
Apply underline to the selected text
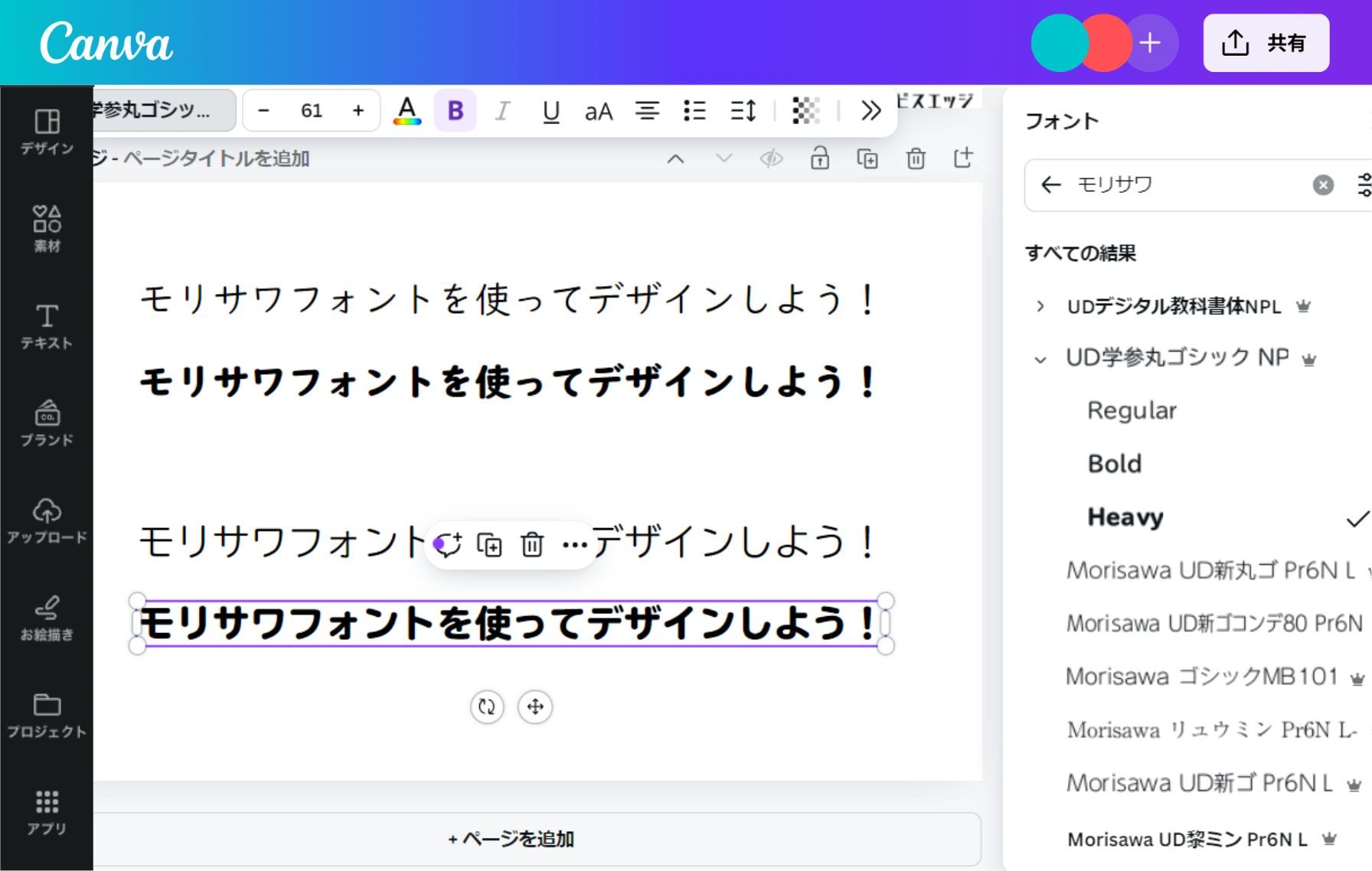pos(550,110)
